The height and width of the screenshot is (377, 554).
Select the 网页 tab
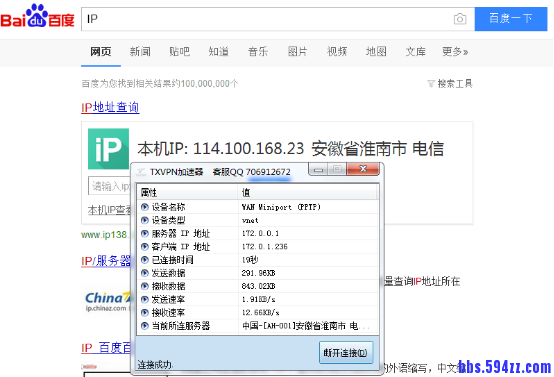tap(101, 52)
